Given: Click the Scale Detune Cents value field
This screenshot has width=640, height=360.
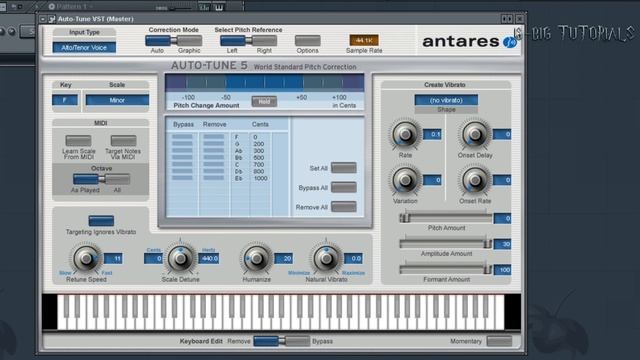Looking at the screenshot, I should (153, 258).
